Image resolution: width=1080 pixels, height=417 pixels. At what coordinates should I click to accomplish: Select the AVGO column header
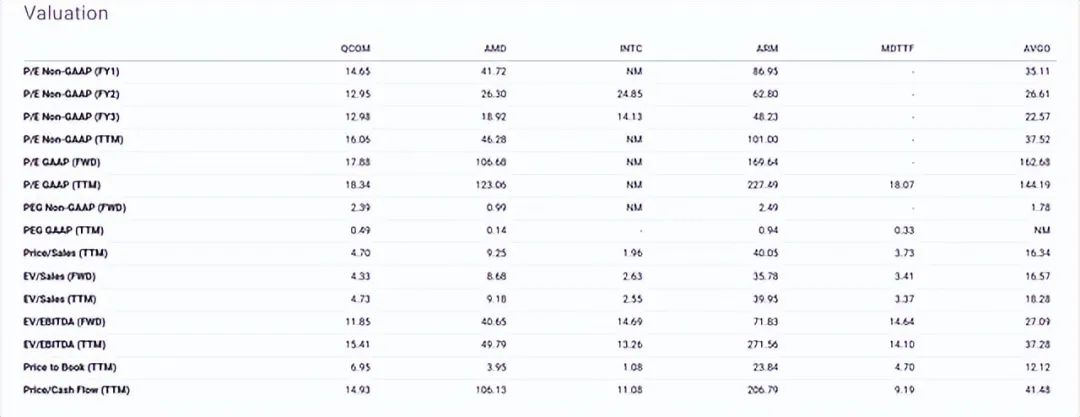(1038, 48)
